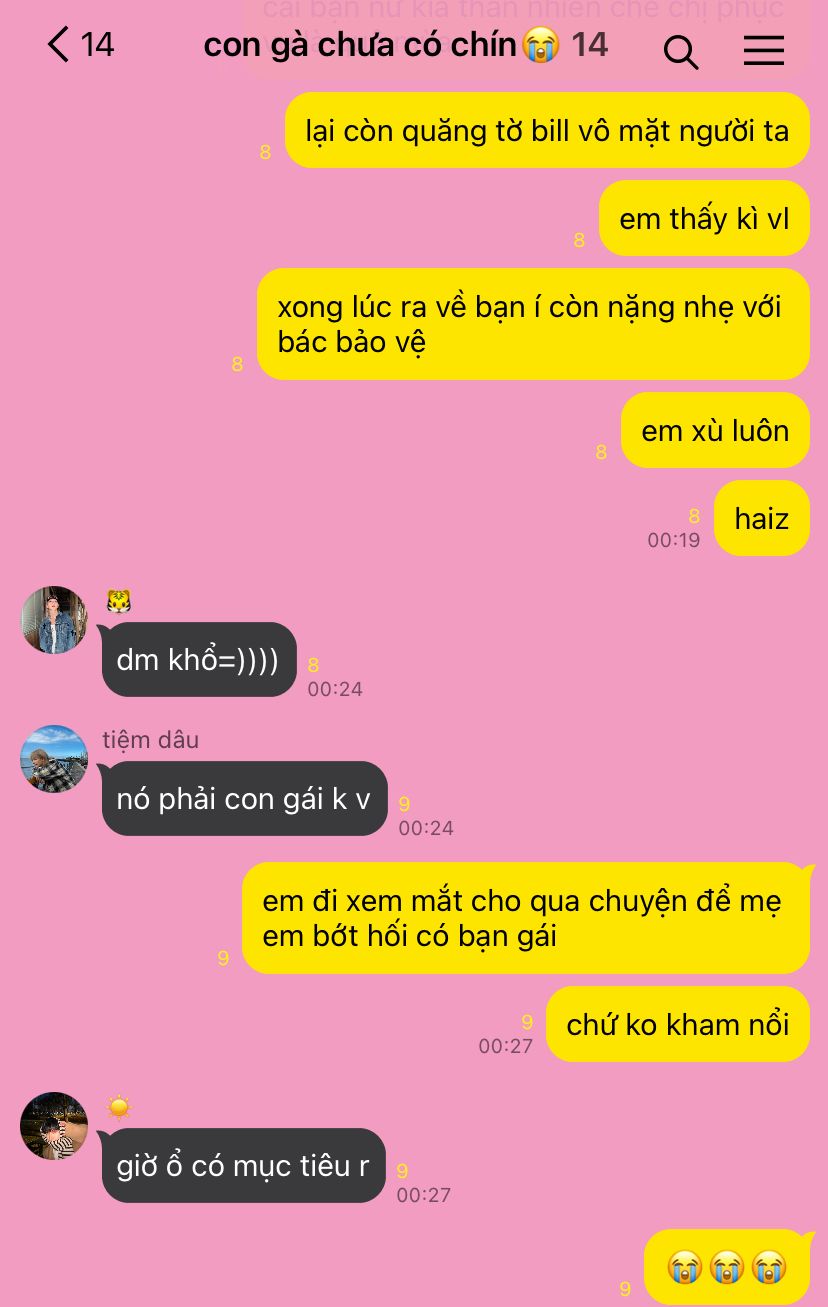Tap the back arrow chevron

point(58,45)
